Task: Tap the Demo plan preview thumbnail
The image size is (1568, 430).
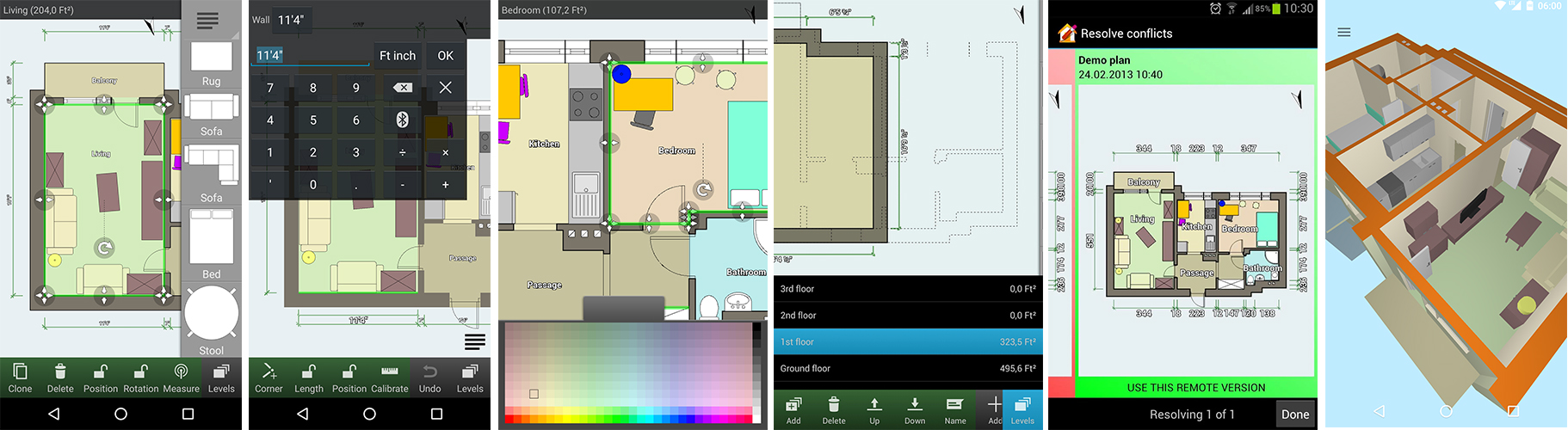Action: coord(1196,230)
